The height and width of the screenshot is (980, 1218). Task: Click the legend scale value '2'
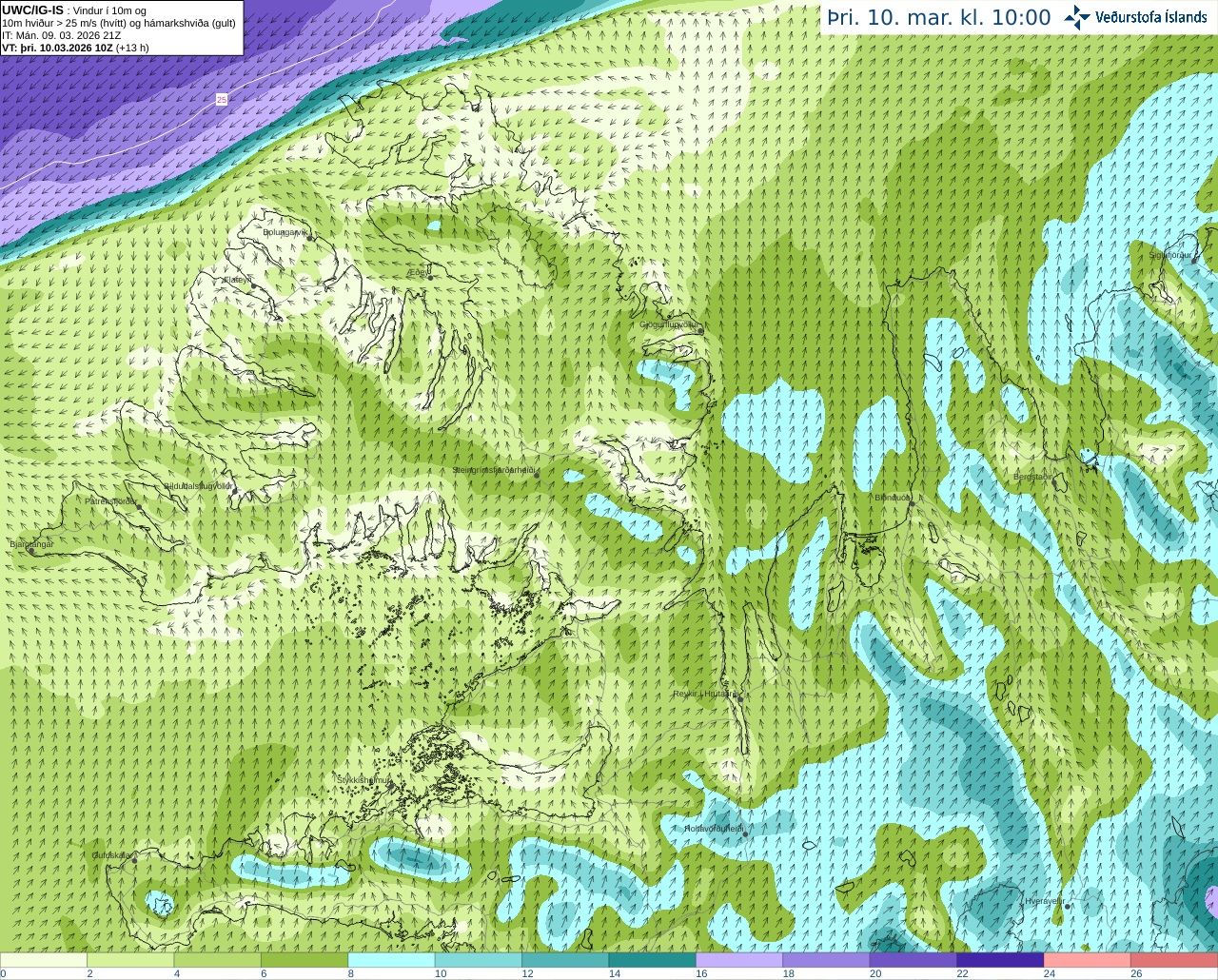click(x=89, y=973)
